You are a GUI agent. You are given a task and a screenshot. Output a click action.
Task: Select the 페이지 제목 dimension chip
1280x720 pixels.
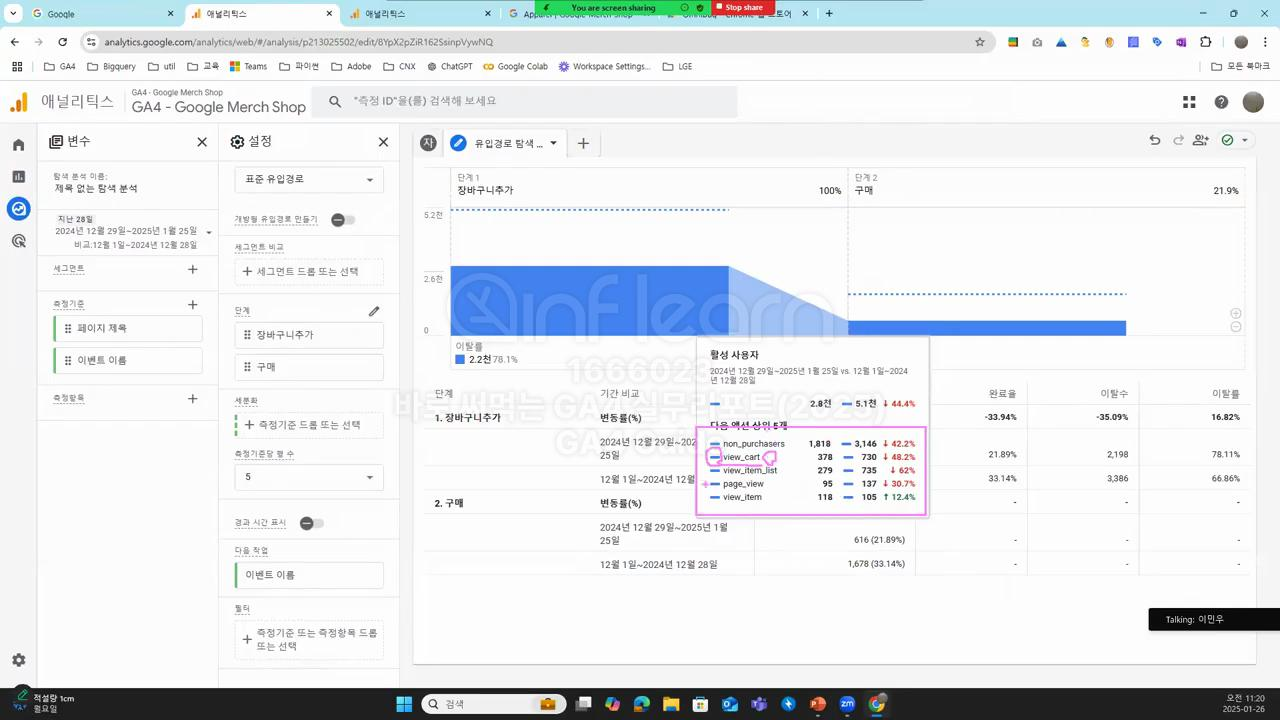128,328
